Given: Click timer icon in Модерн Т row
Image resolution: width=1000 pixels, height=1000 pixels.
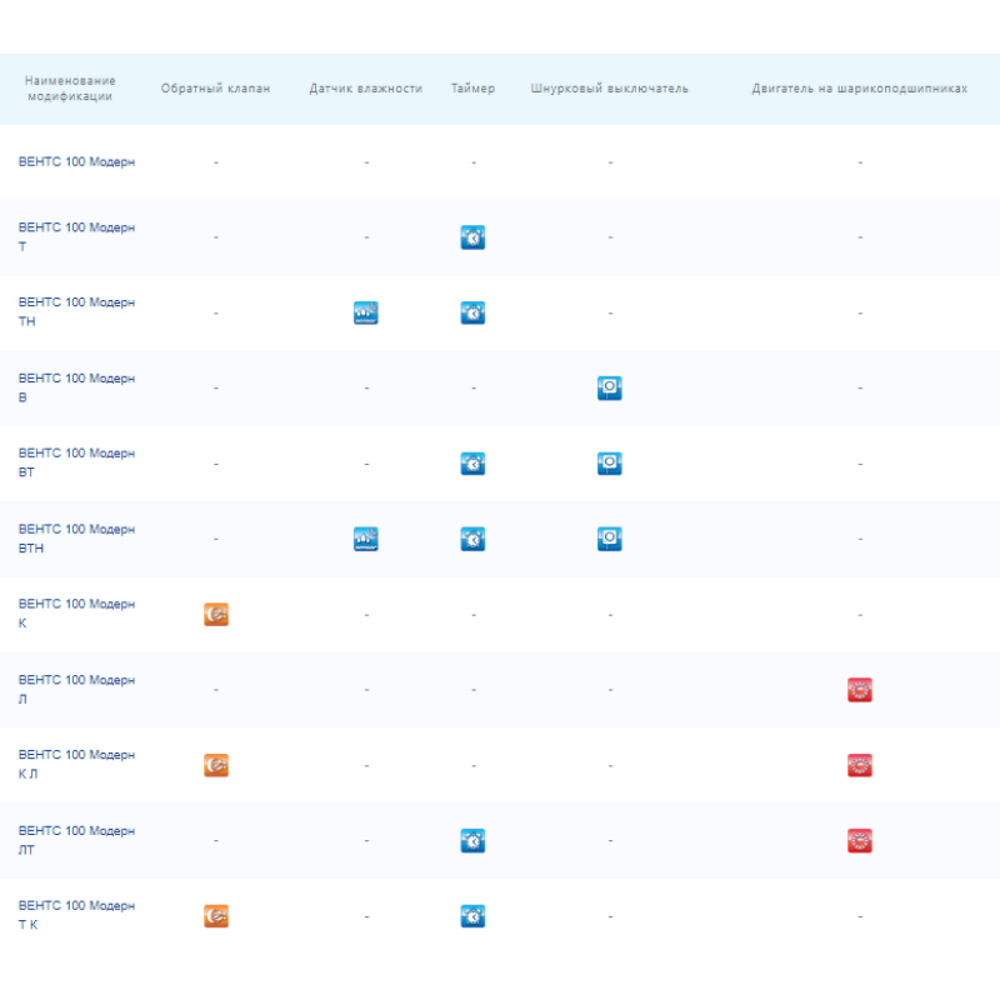Looking at the screenshot, I should (x=473, y=237).
